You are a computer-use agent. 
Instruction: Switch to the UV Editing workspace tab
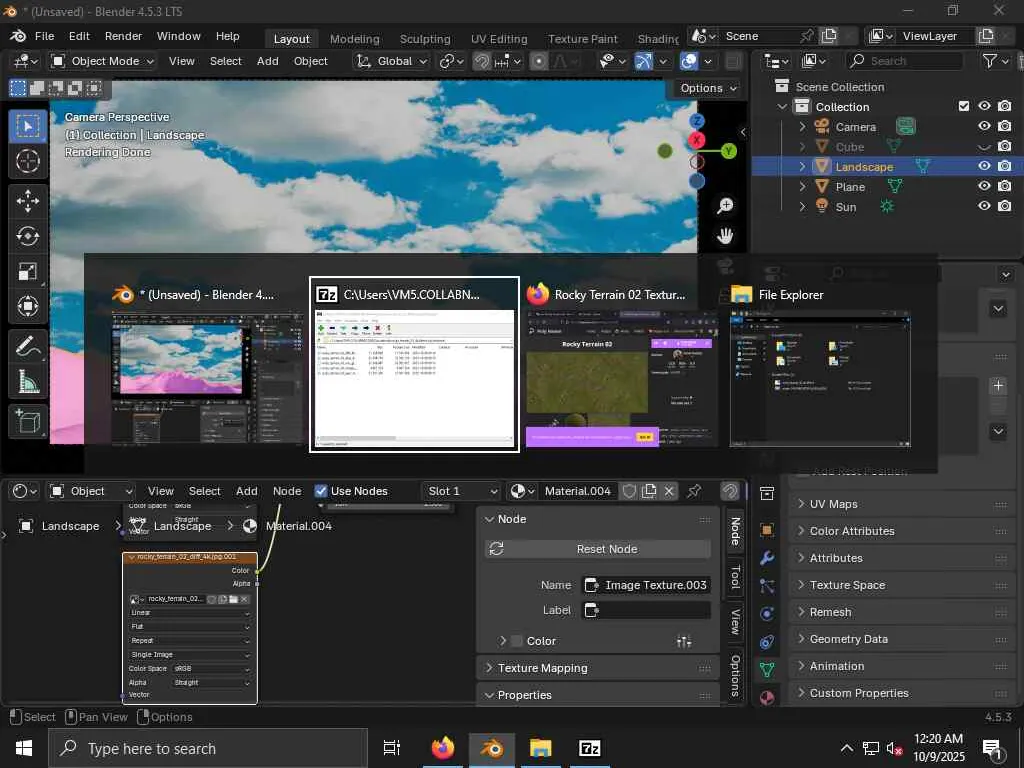pos(499,39)
